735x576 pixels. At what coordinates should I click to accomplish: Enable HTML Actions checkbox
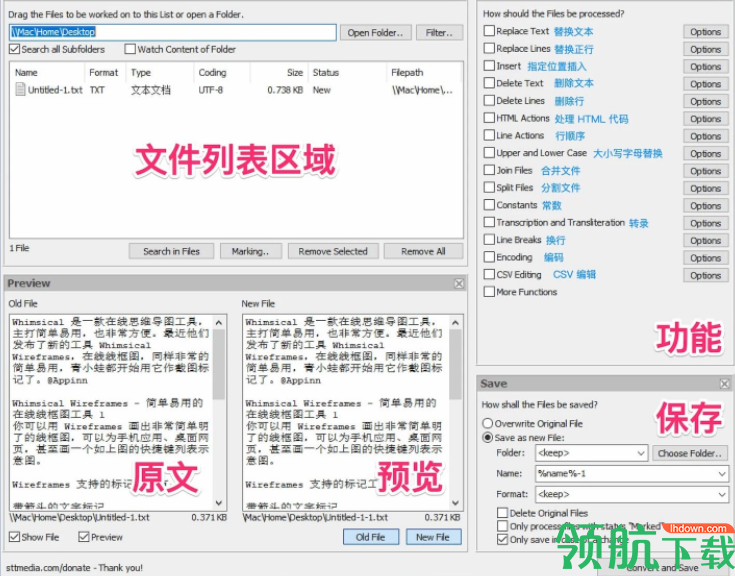[x=489, y=118]
